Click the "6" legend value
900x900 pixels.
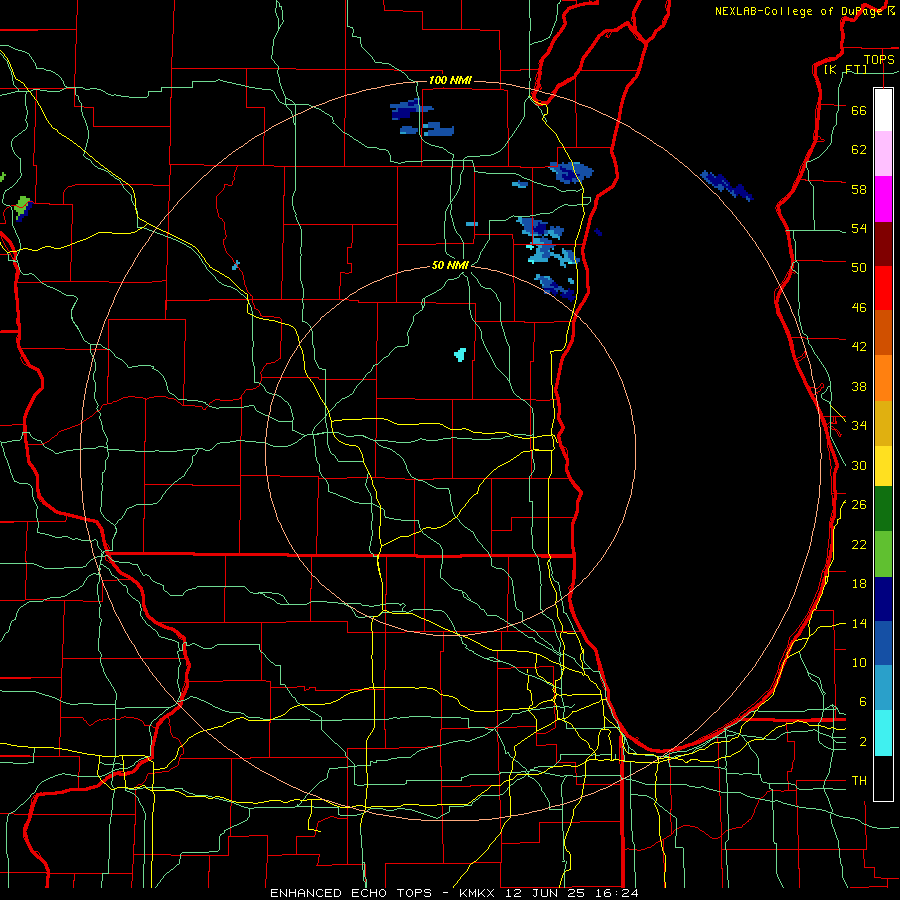(x=862, y=701)
